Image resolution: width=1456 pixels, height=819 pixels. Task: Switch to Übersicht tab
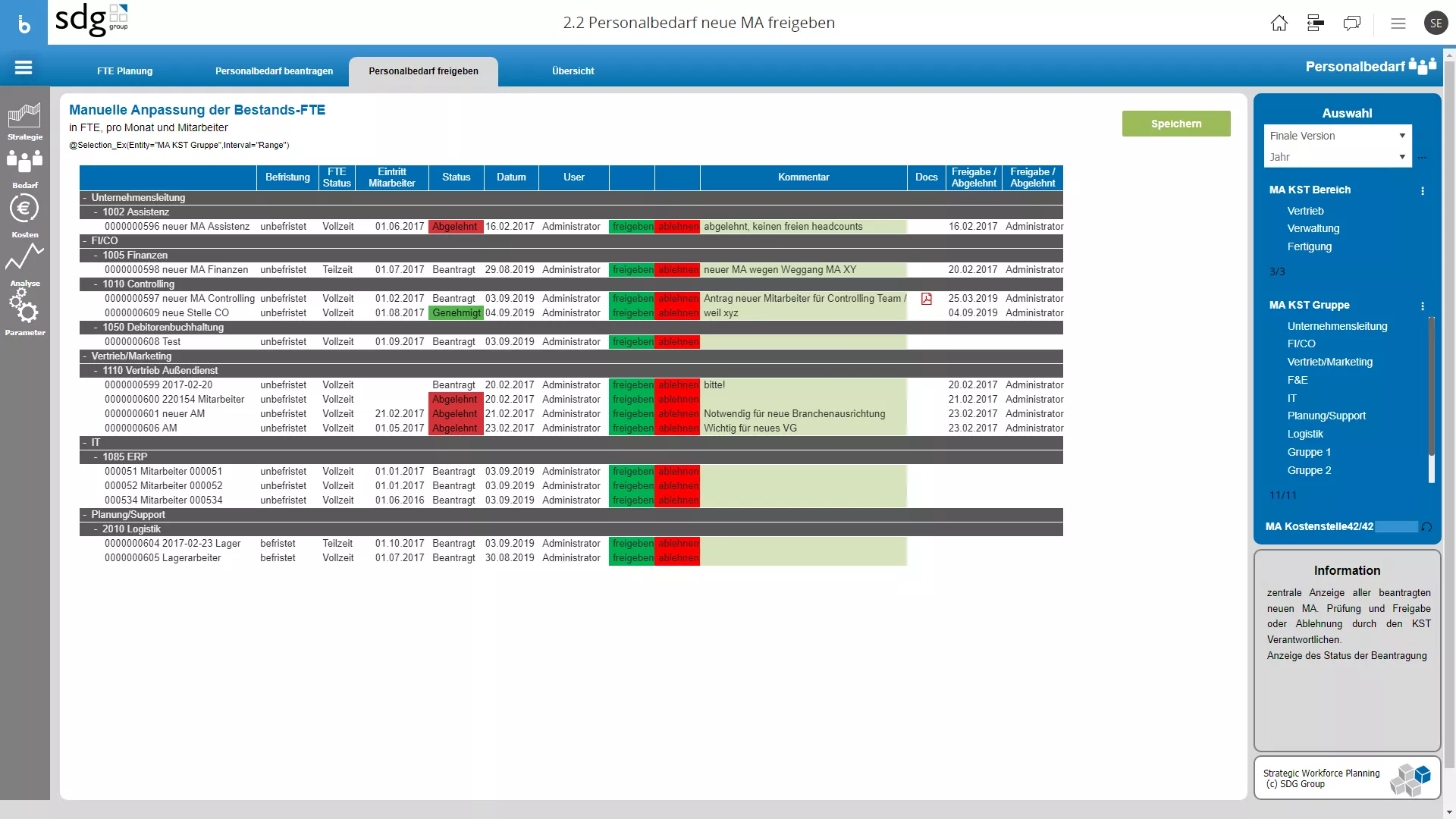pos(573,71)
